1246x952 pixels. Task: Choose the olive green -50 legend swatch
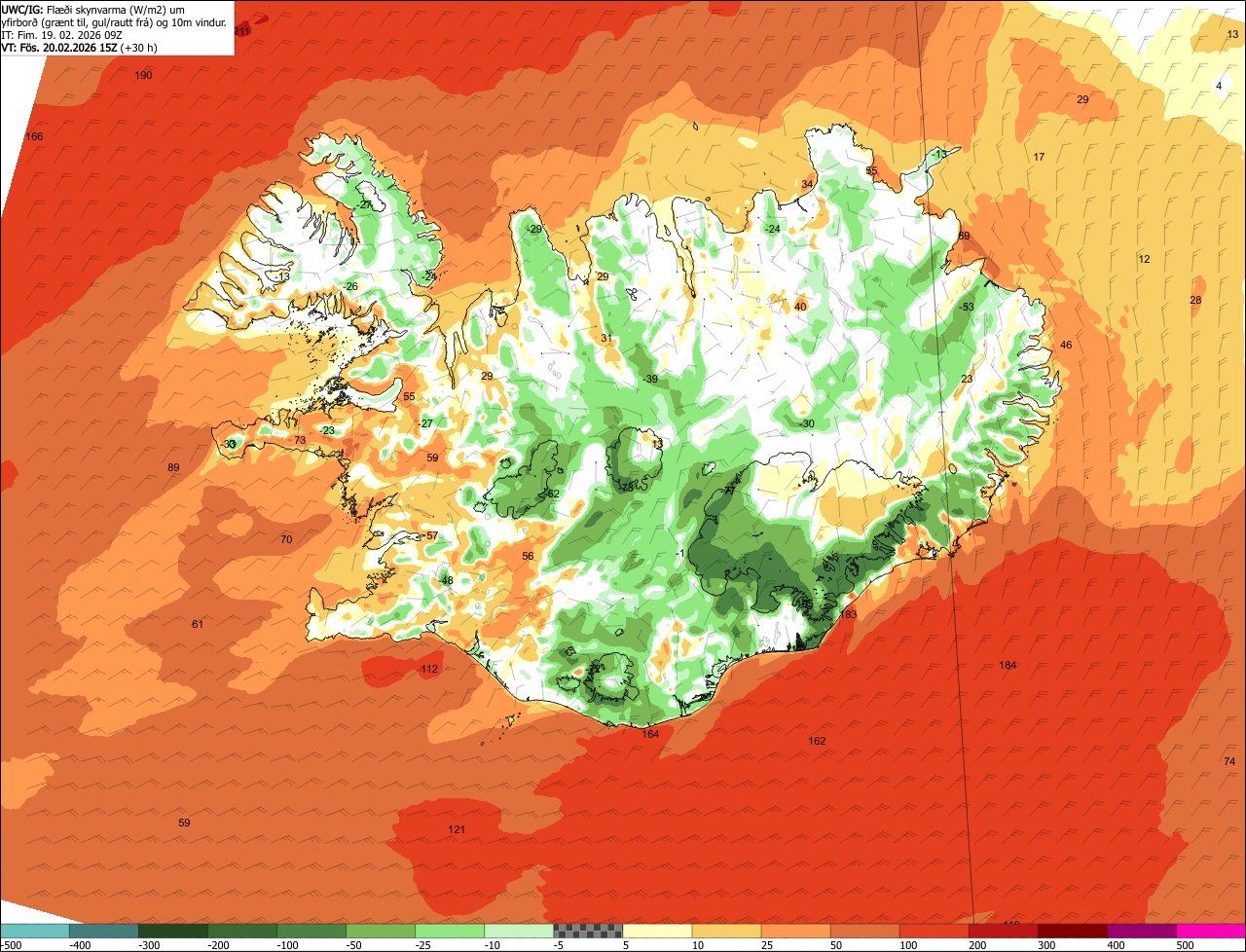(380, 931)
